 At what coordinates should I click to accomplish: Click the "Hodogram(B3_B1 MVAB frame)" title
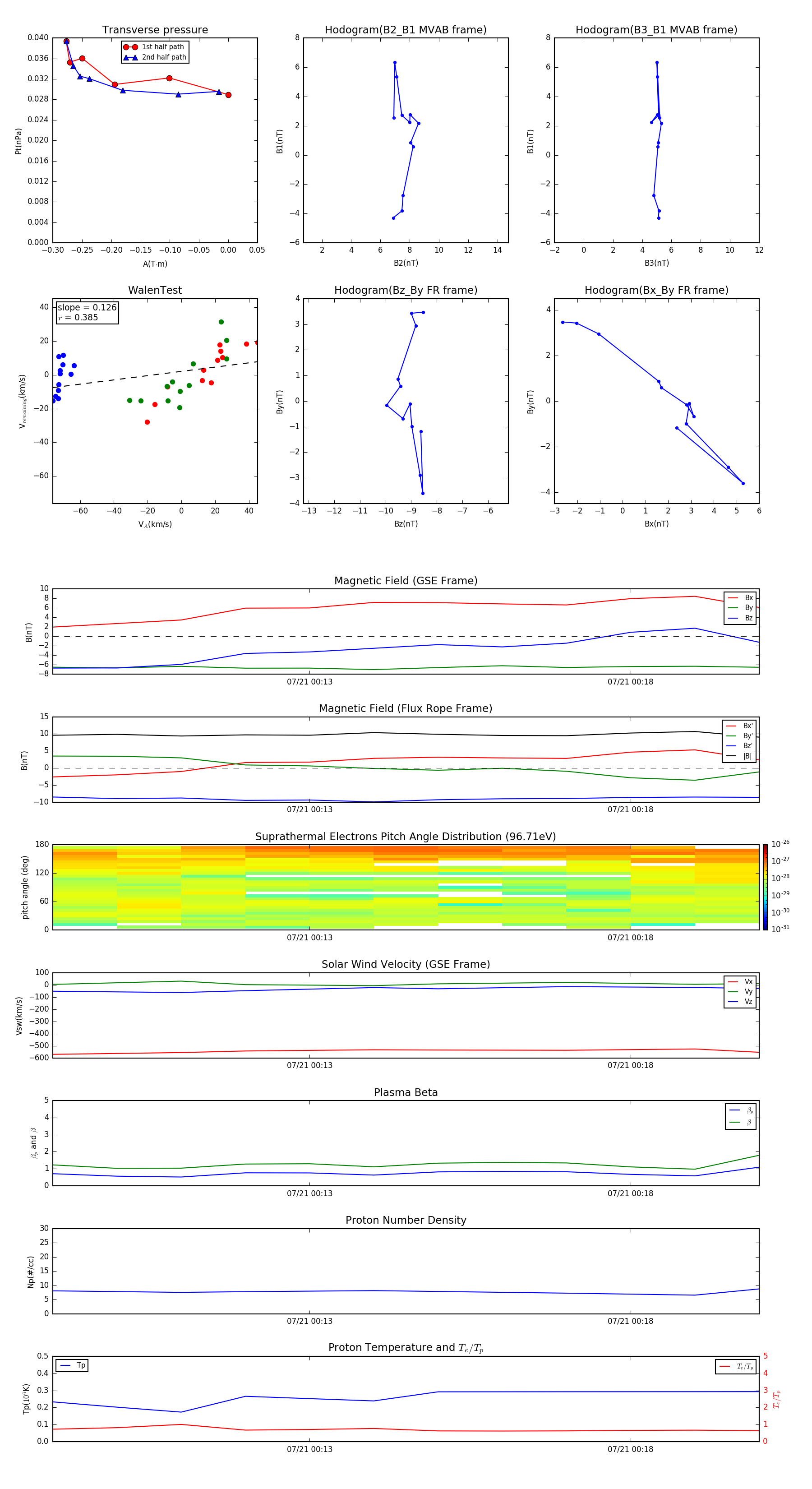(x=656, y=30)
